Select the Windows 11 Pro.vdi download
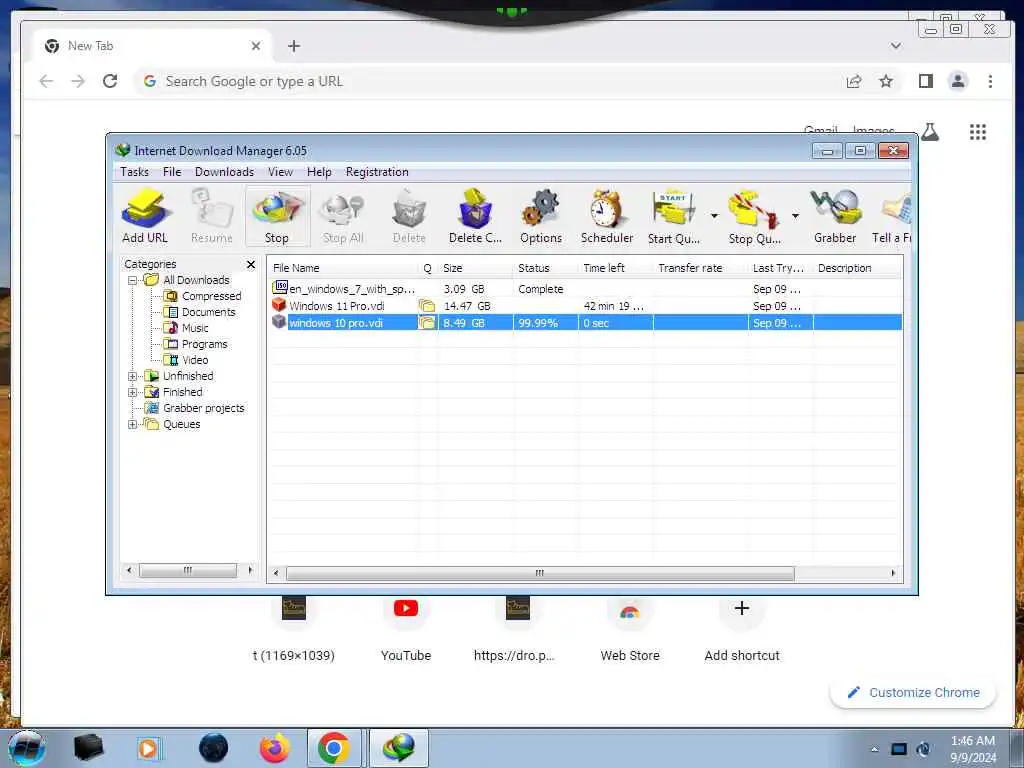 point(584,306)
